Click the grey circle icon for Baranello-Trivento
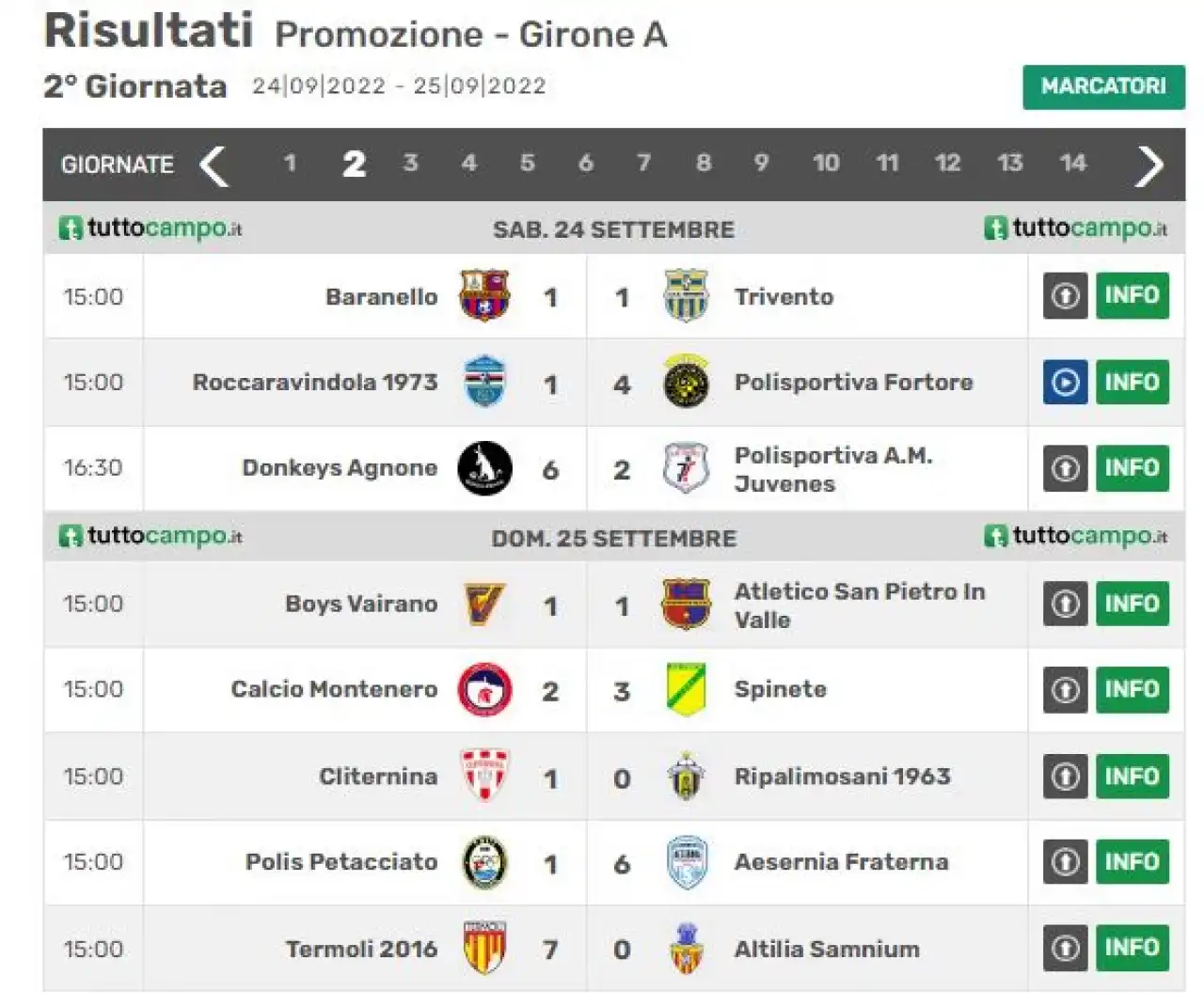The height and width of the screenshot is (1006, 1204). [x=1065, y=296]
